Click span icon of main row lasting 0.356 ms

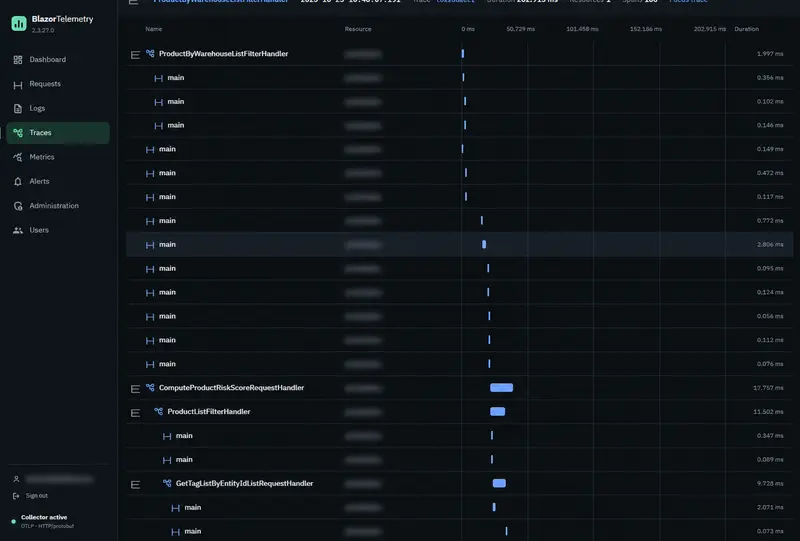pyautogui.click(x=159, y=78)
